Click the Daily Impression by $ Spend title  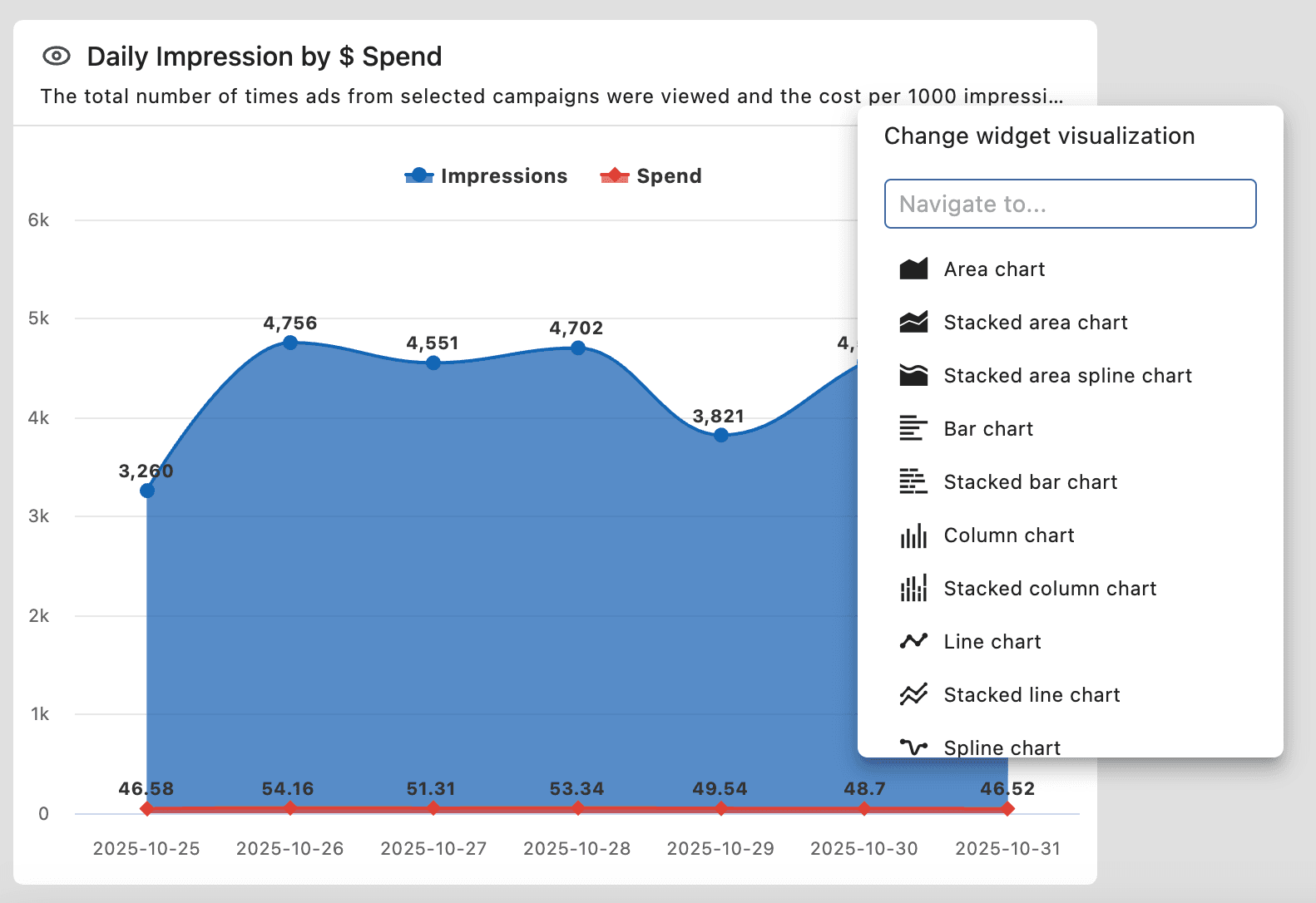tap(265, 57)
